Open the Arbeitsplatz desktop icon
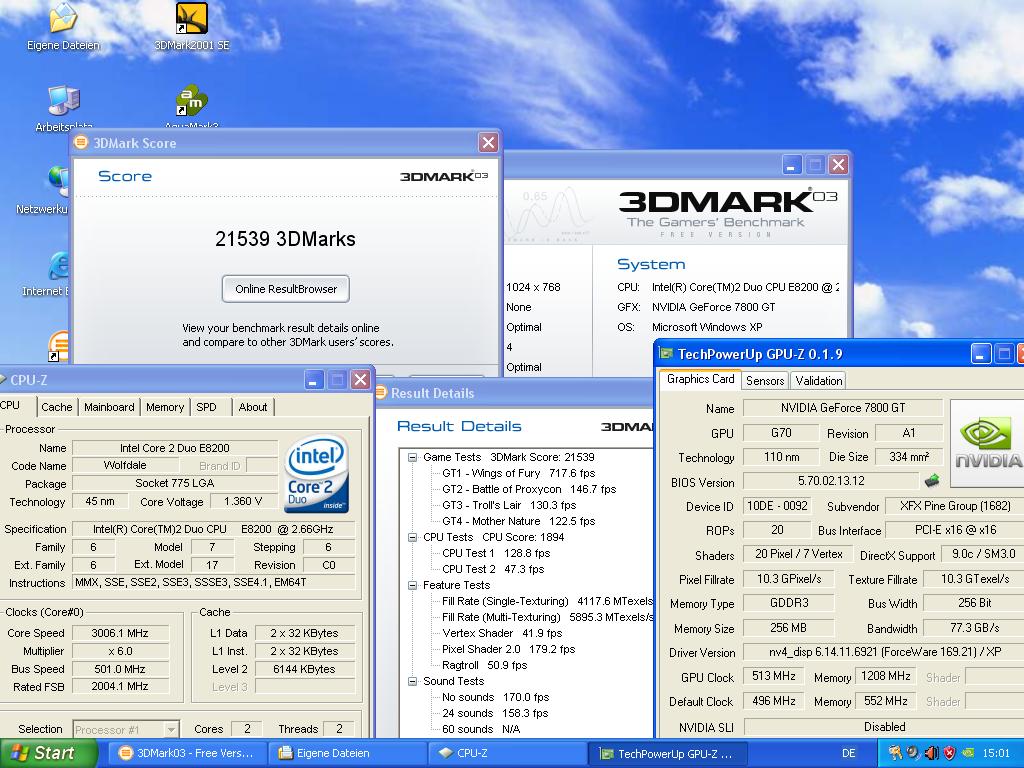This screenshot has height=768, width=1024. (x=64, y=101)
